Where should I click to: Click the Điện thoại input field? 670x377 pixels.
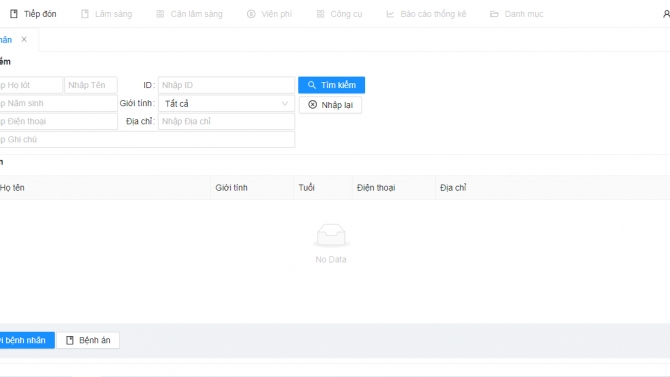[x=58, y=121]
